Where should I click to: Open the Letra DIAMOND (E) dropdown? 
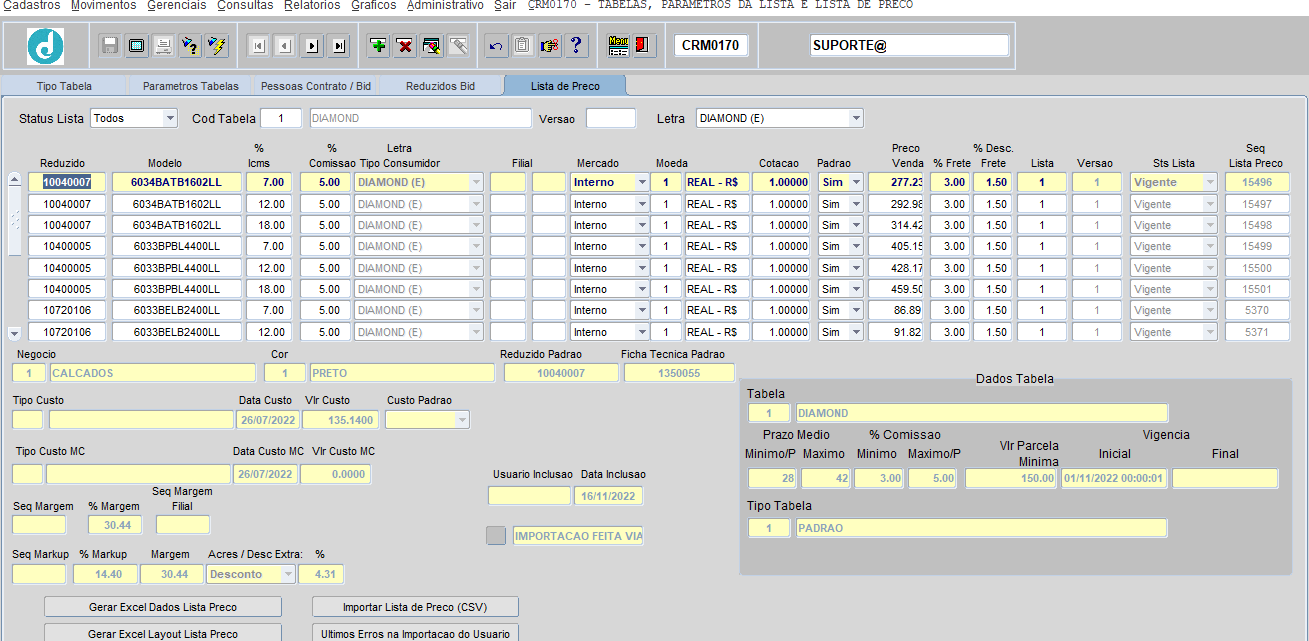click(856, 118)
